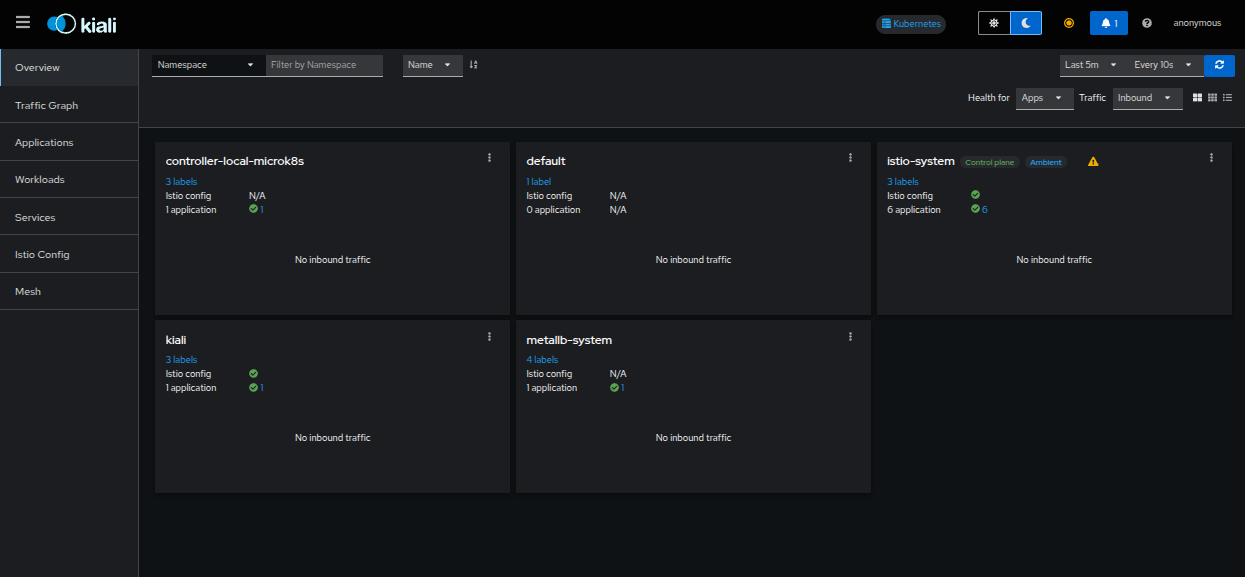Screen dimensions: 1245x577
Task: Click the refresh icon button
Action: pyautogui.click(x=1219, y=65)
